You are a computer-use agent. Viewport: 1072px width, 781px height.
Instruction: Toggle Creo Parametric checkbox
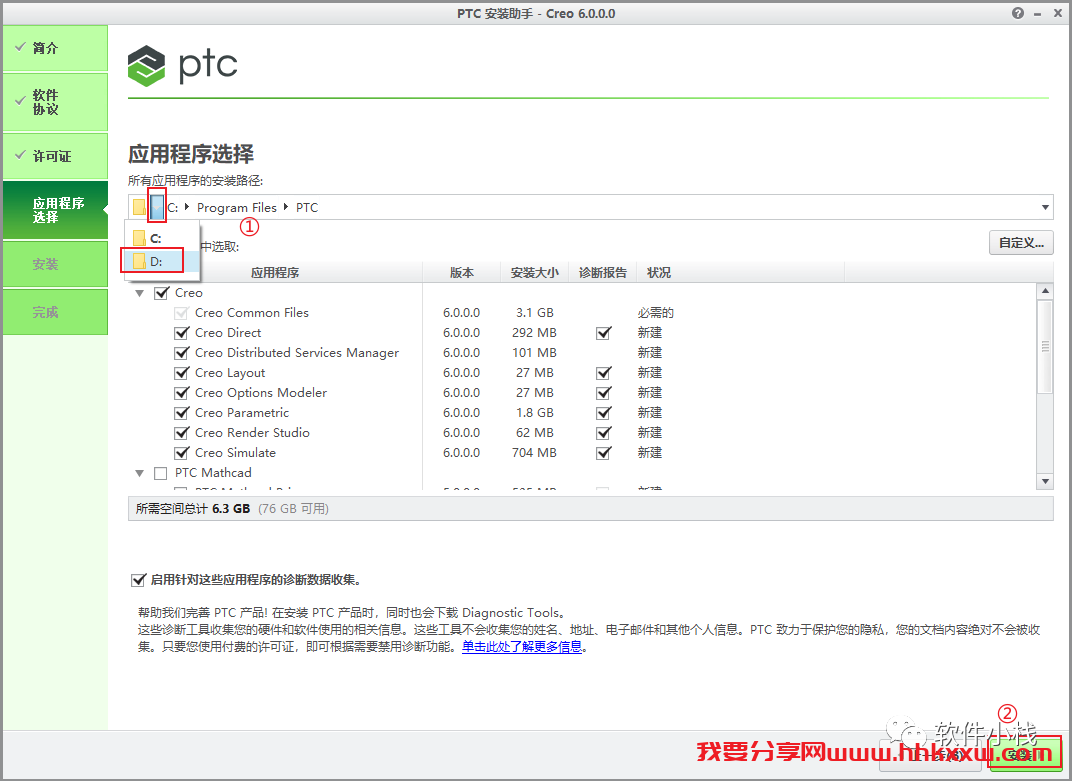tap(181, 413)
